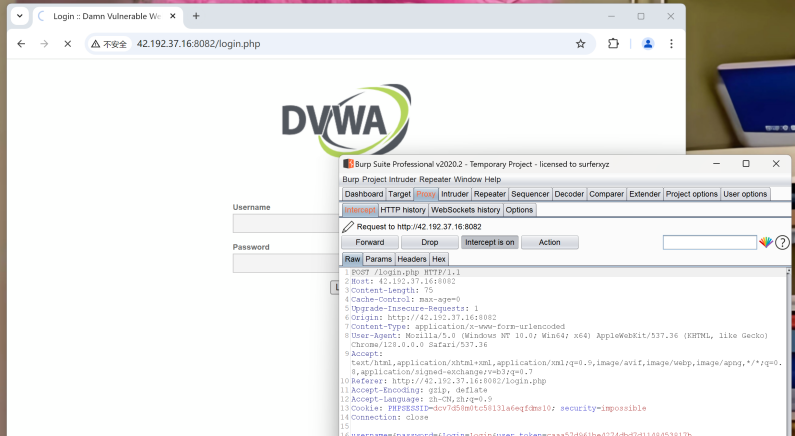The image size is (795, 436).
Task: Click the Username input field
Action: (x=285, y=223)
